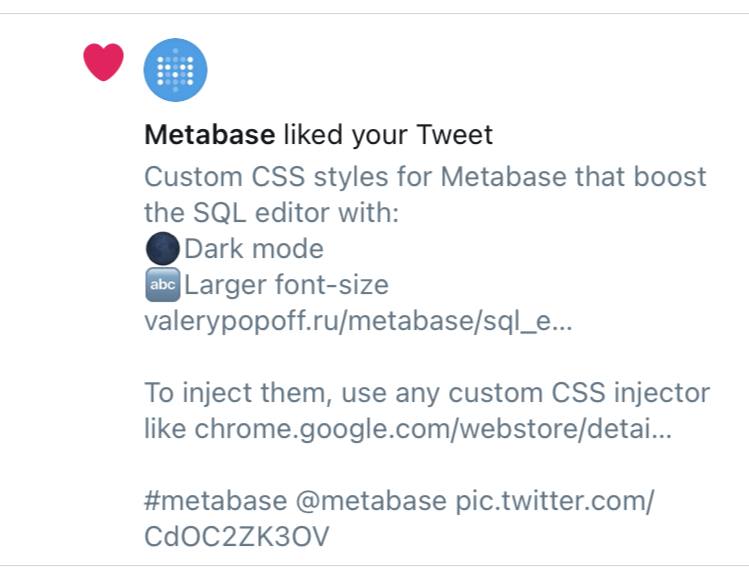Open Metabase's round blue profile avatar
This screenshot has width=749, height=580.
coord(175,70)
